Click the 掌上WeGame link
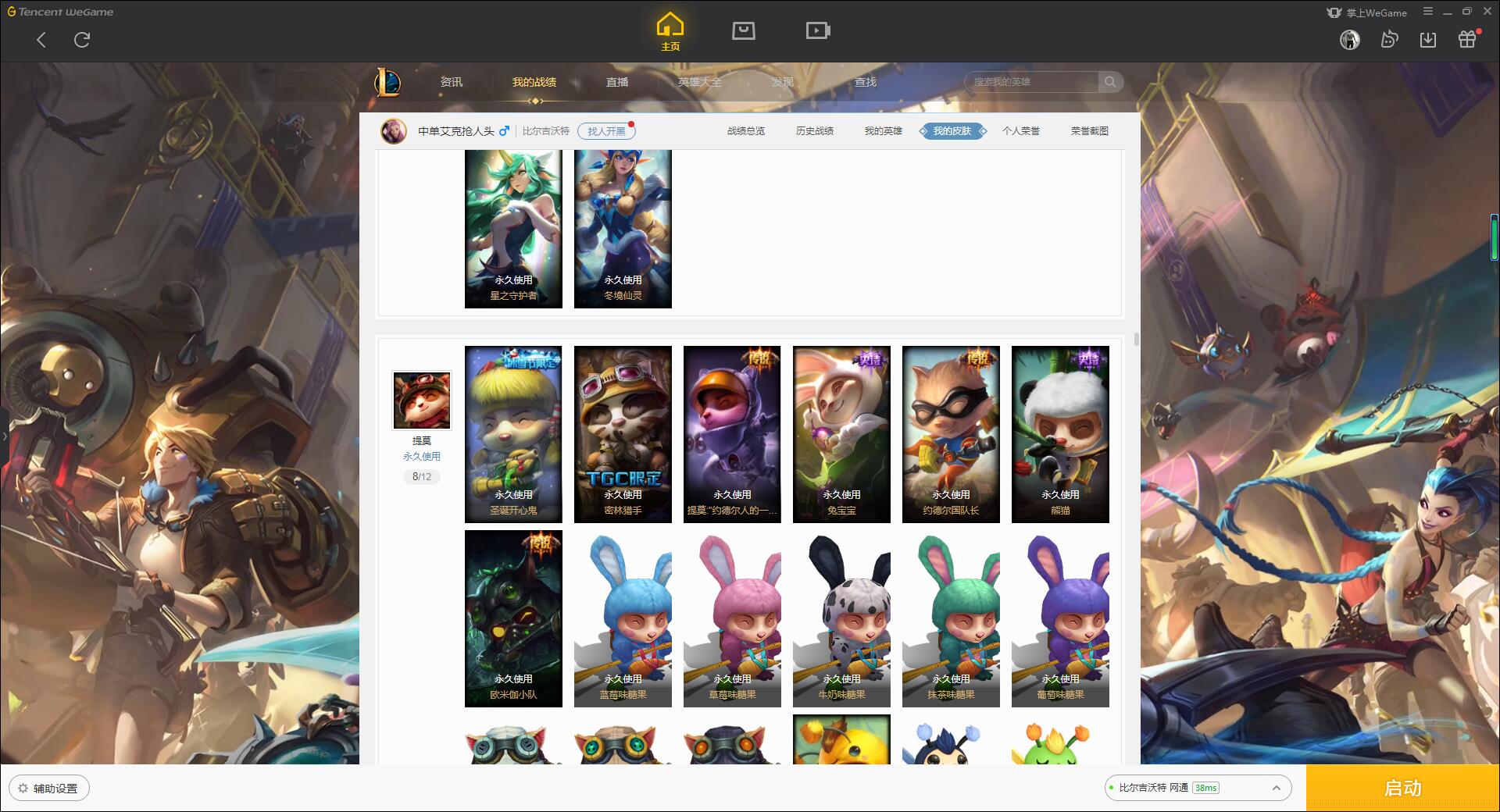Image resolution: width=1500 pixels, height=812 pixels. tap(1367, 12)
